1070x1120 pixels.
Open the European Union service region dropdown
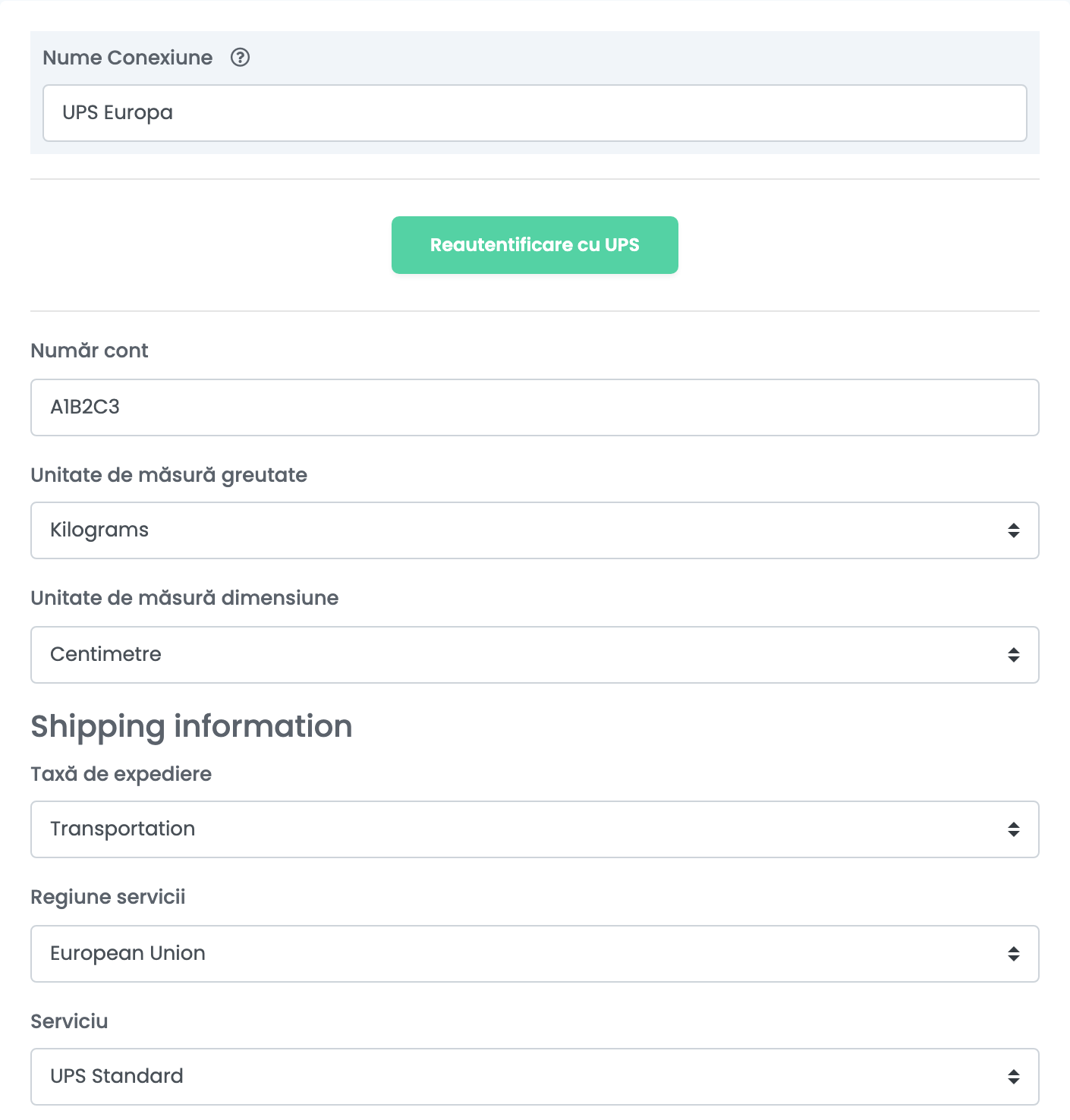(x=534, y=954)
